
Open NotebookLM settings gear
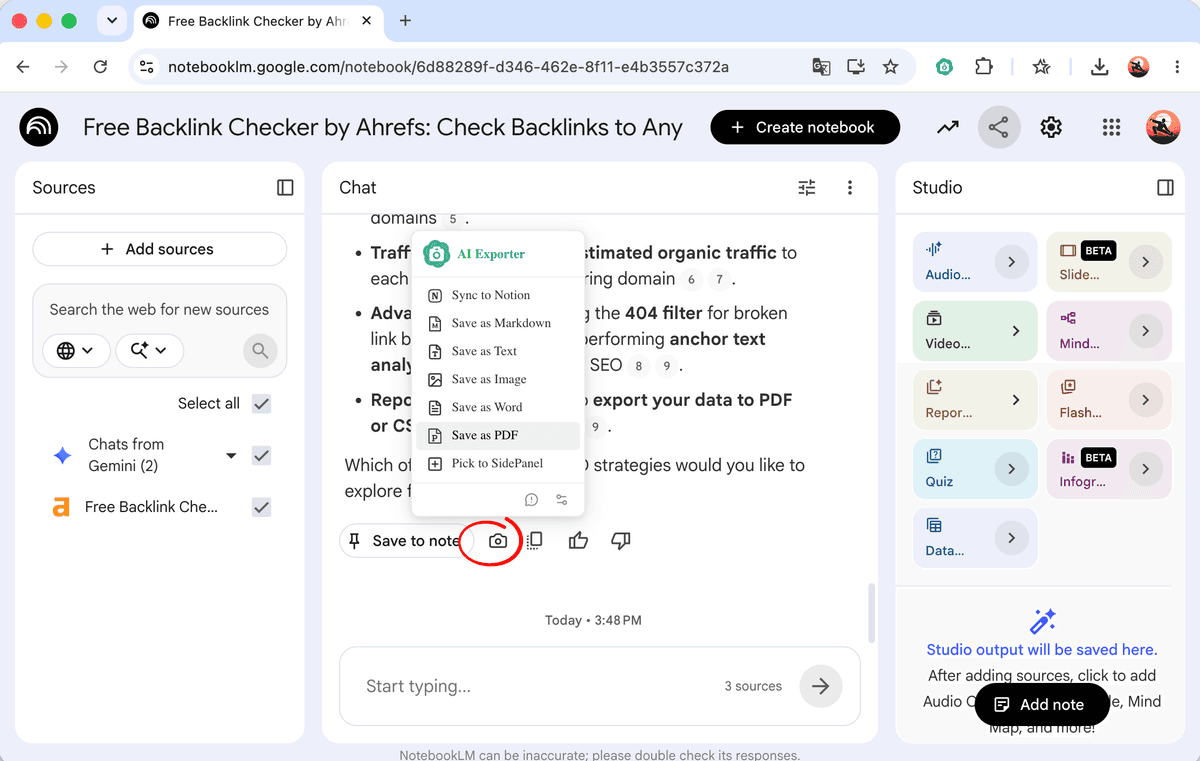click(x=1050, y=127)
